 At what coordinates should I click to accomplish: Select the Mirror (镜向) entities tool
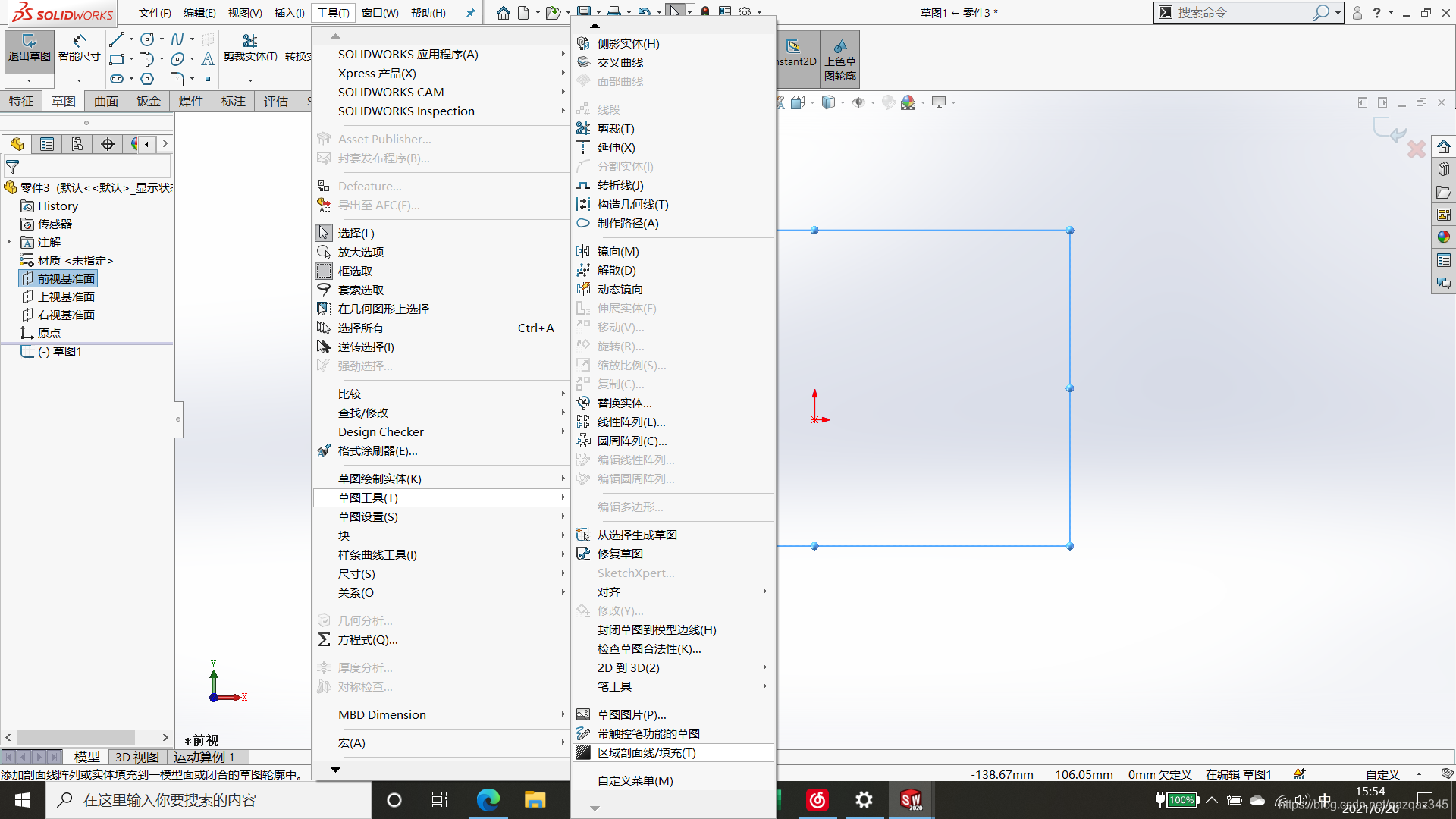(617, 252)
